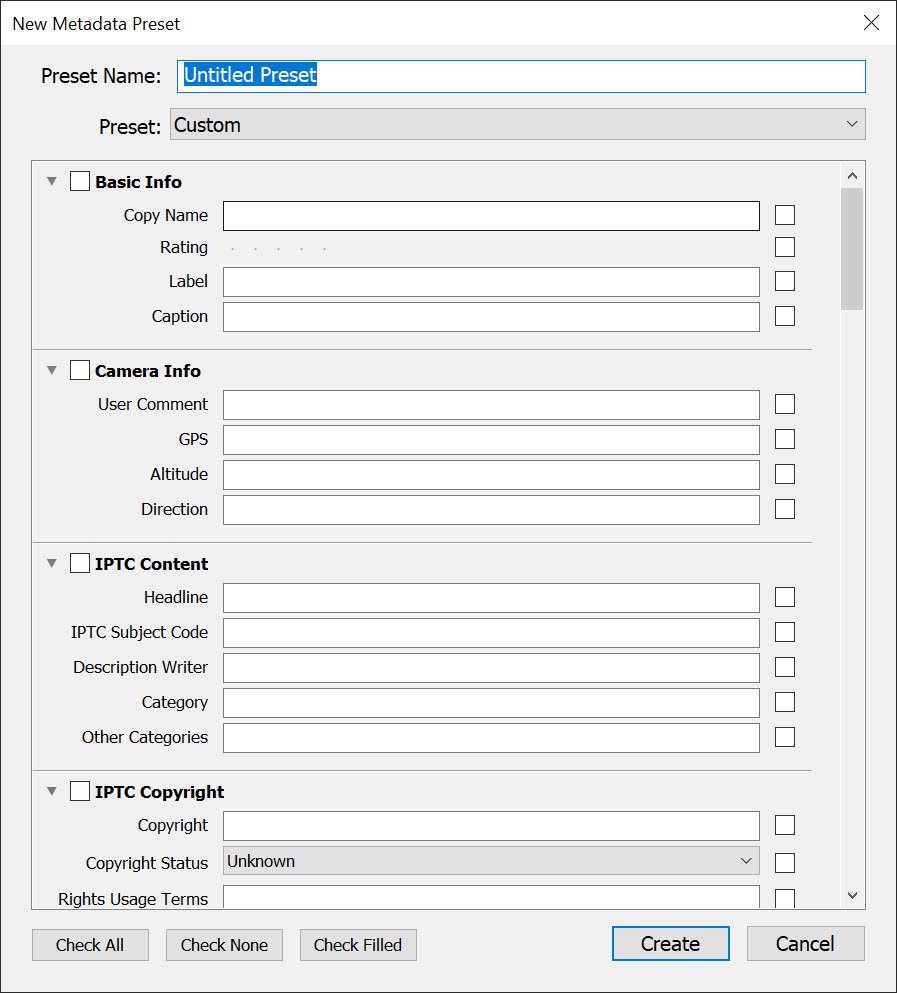Enable the Camera Info section checkbox

79,369
